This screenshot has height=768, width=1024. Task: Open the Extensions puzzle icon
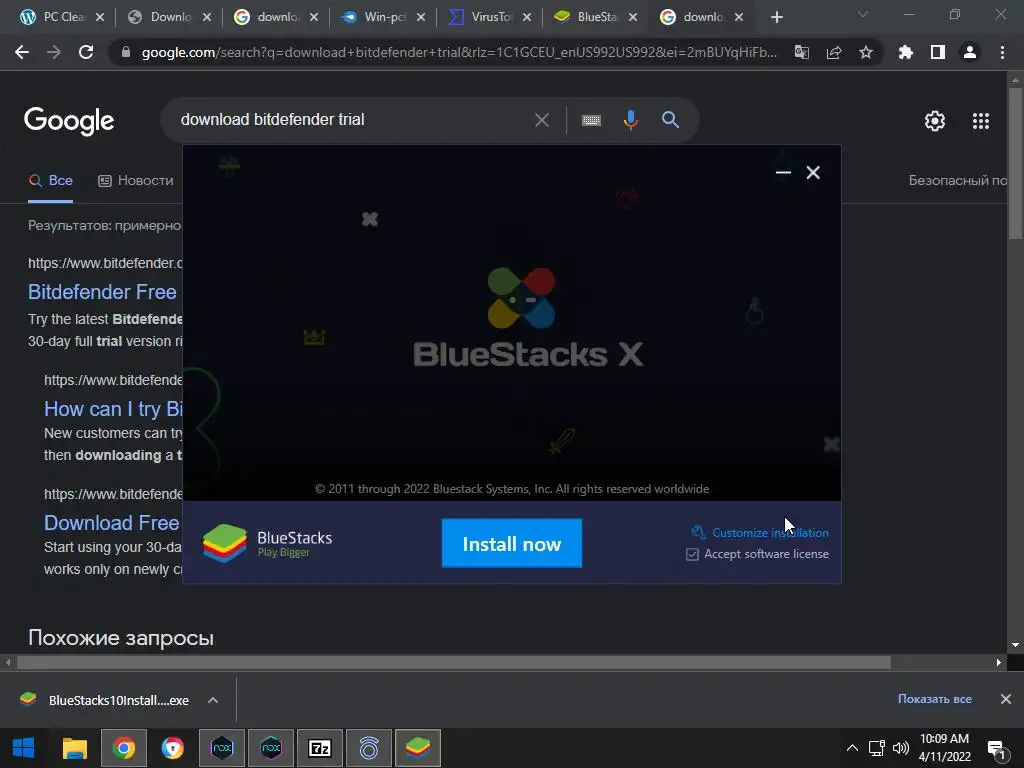[x=905, y=52]
